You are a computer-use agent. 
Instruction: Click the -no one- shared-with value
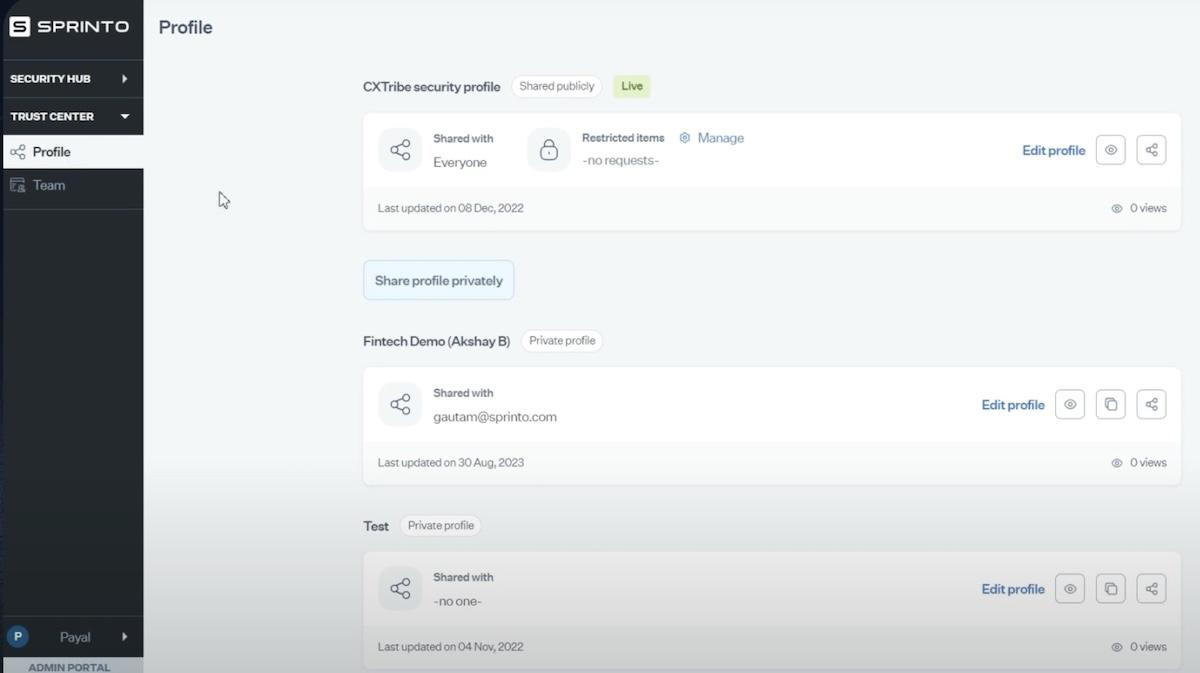click(458, 601)
